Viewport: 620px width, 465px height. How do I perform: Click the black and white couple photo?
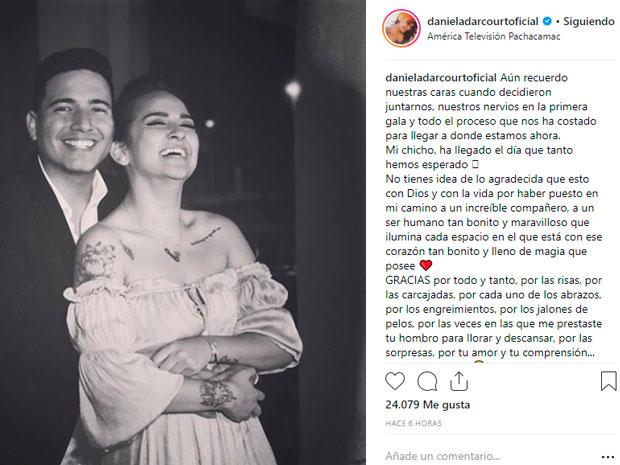(183, 232)
